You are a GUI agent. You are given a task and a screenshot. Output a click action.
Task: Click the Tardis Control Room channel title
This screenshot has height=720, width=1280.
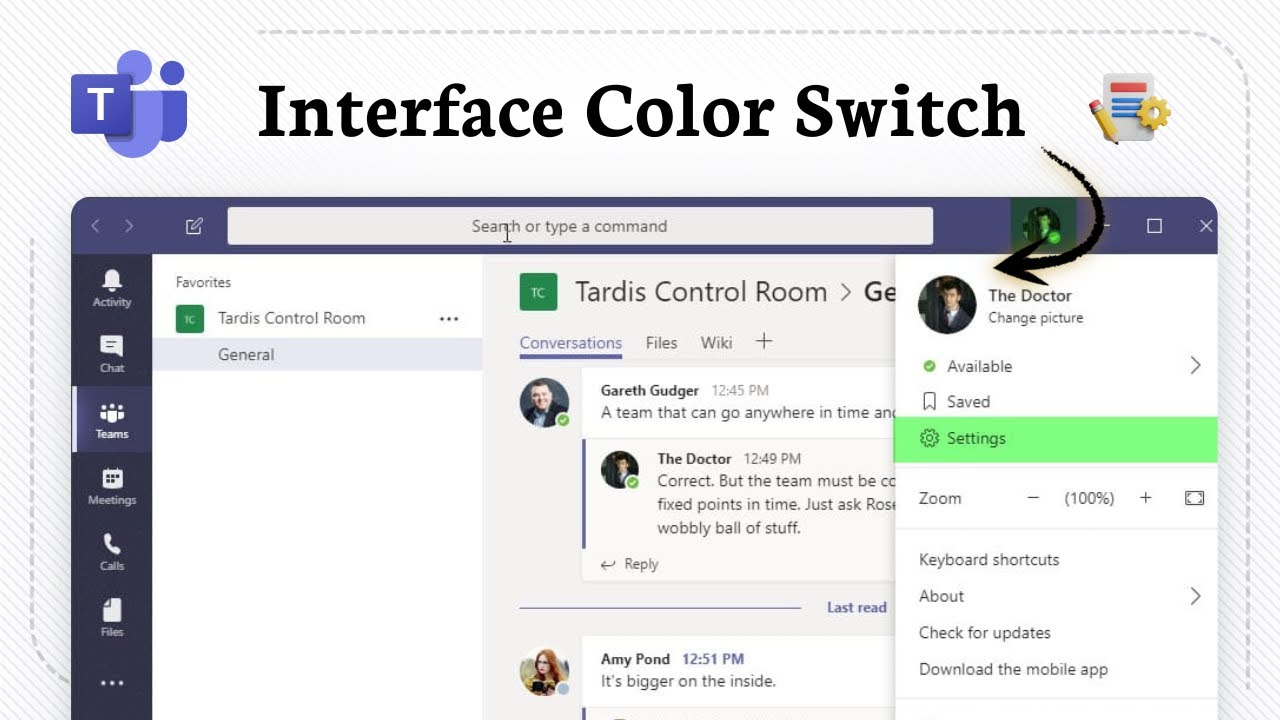coord(701,292)
